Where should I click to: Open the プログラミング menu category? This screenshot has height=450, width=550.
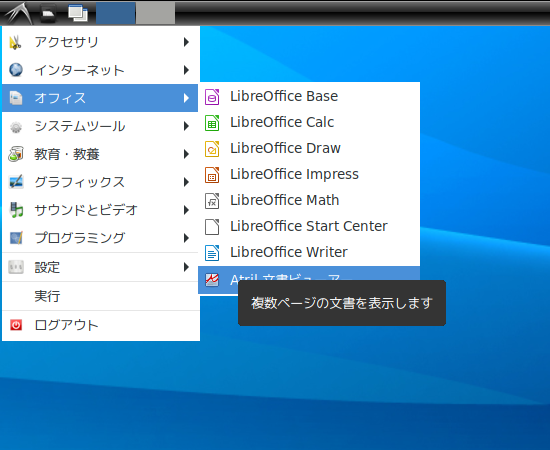pos(100,238)
